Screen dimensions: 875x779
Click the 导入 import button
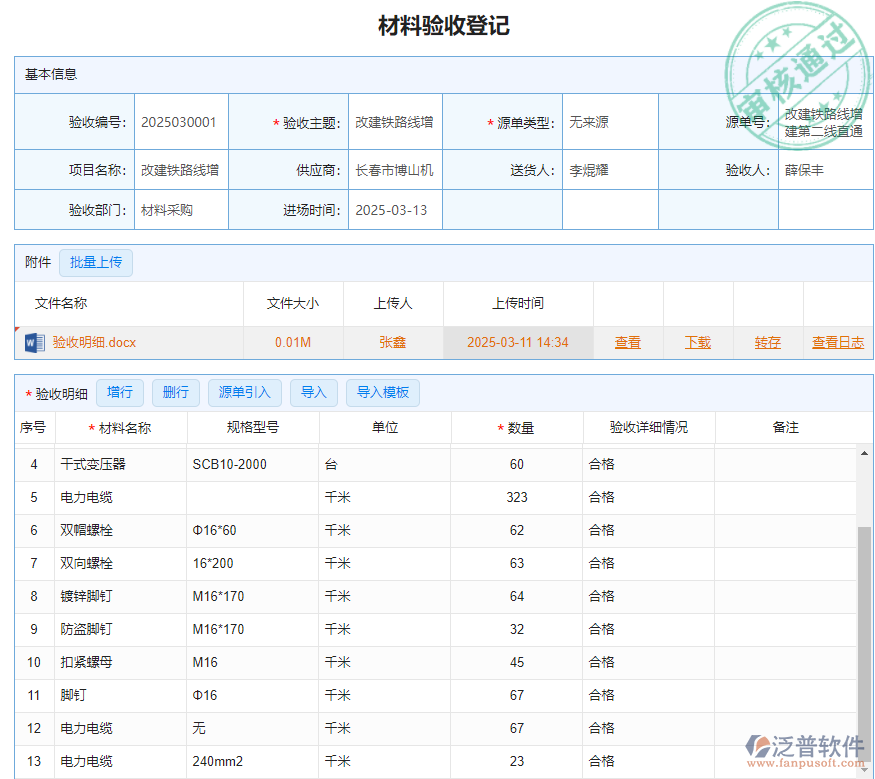(x=314, y=392)
